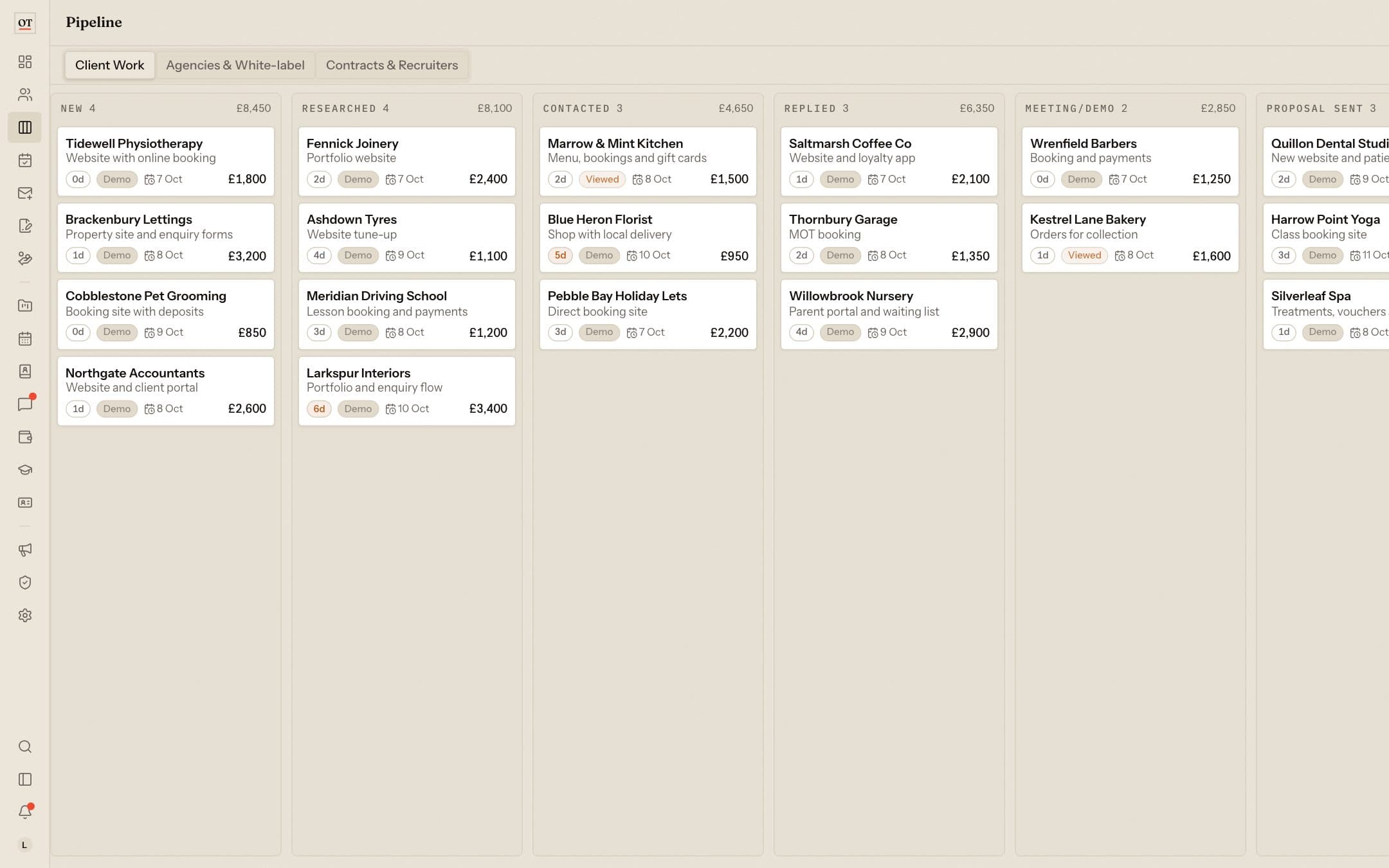Select the Thornbury Garage title
1389x868 pixels.
click(843, 219)
